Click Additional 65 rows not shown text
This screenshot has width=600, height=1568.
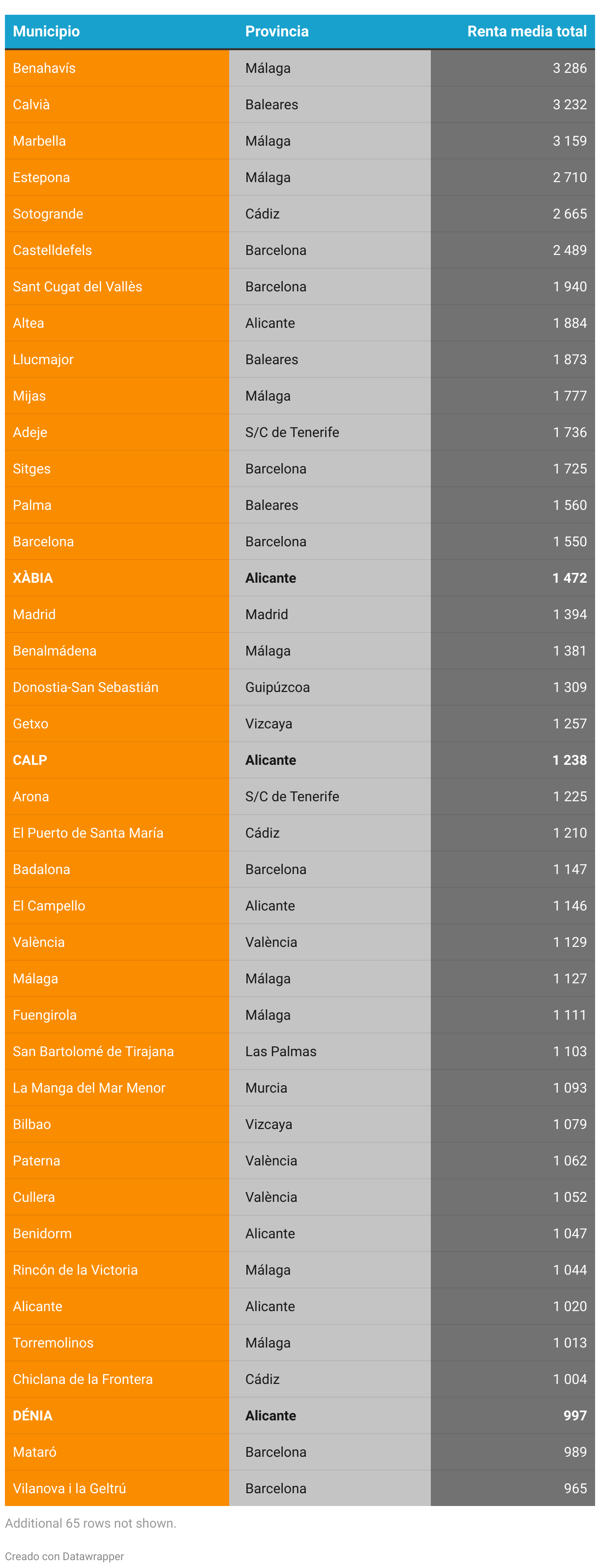pos(90,1522)
